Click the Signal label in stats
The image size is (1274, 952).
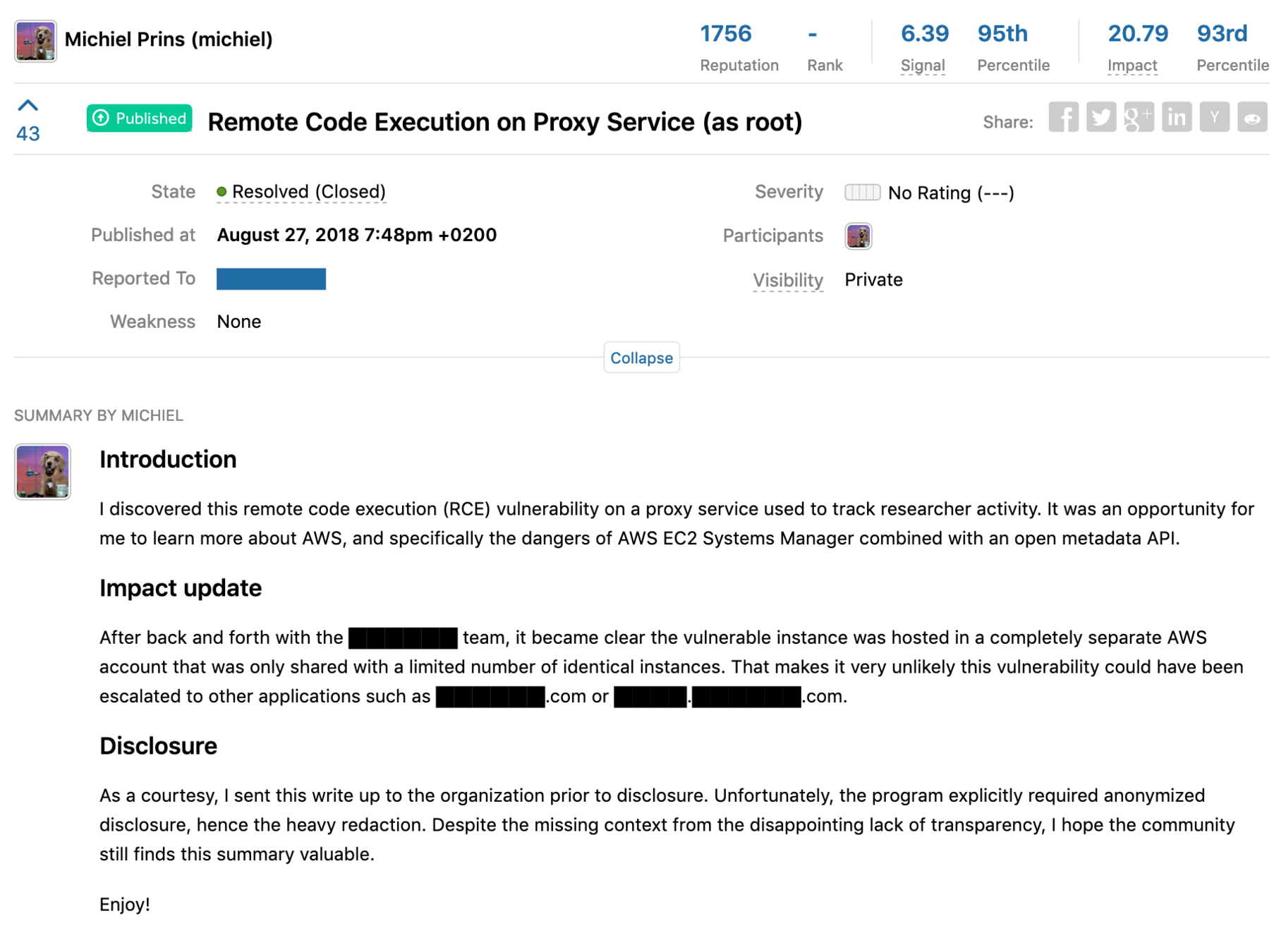(x=922, y=66)
